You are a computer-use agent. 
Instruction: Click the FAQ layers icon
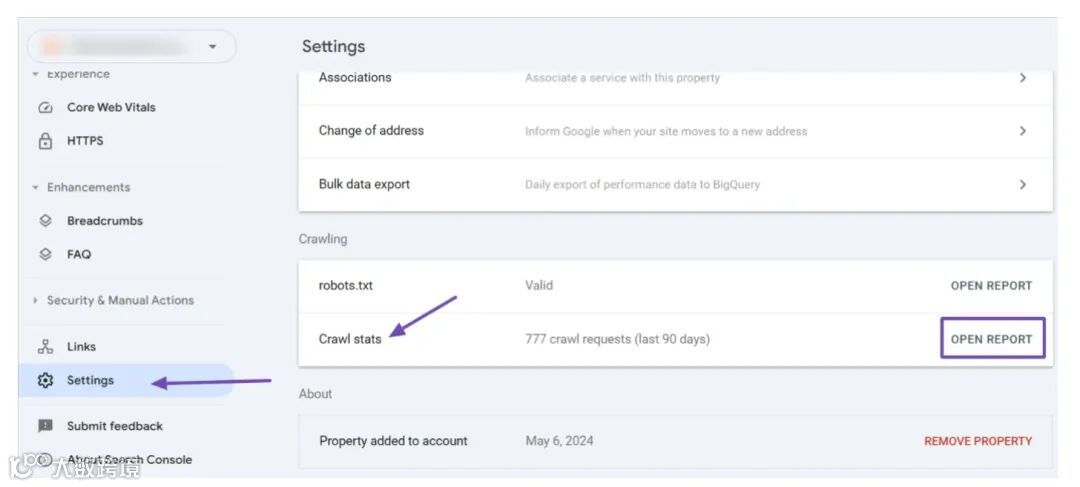(x=45, y=254)
